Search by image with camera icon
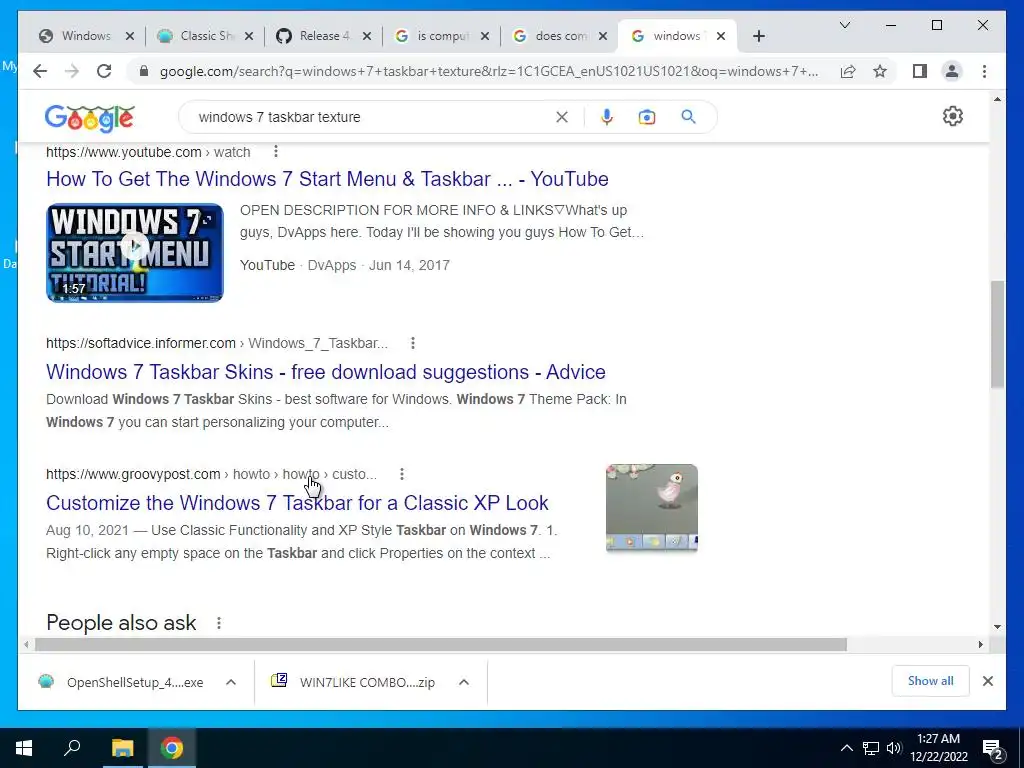1024x768 pixels. (x=647, y=117)
